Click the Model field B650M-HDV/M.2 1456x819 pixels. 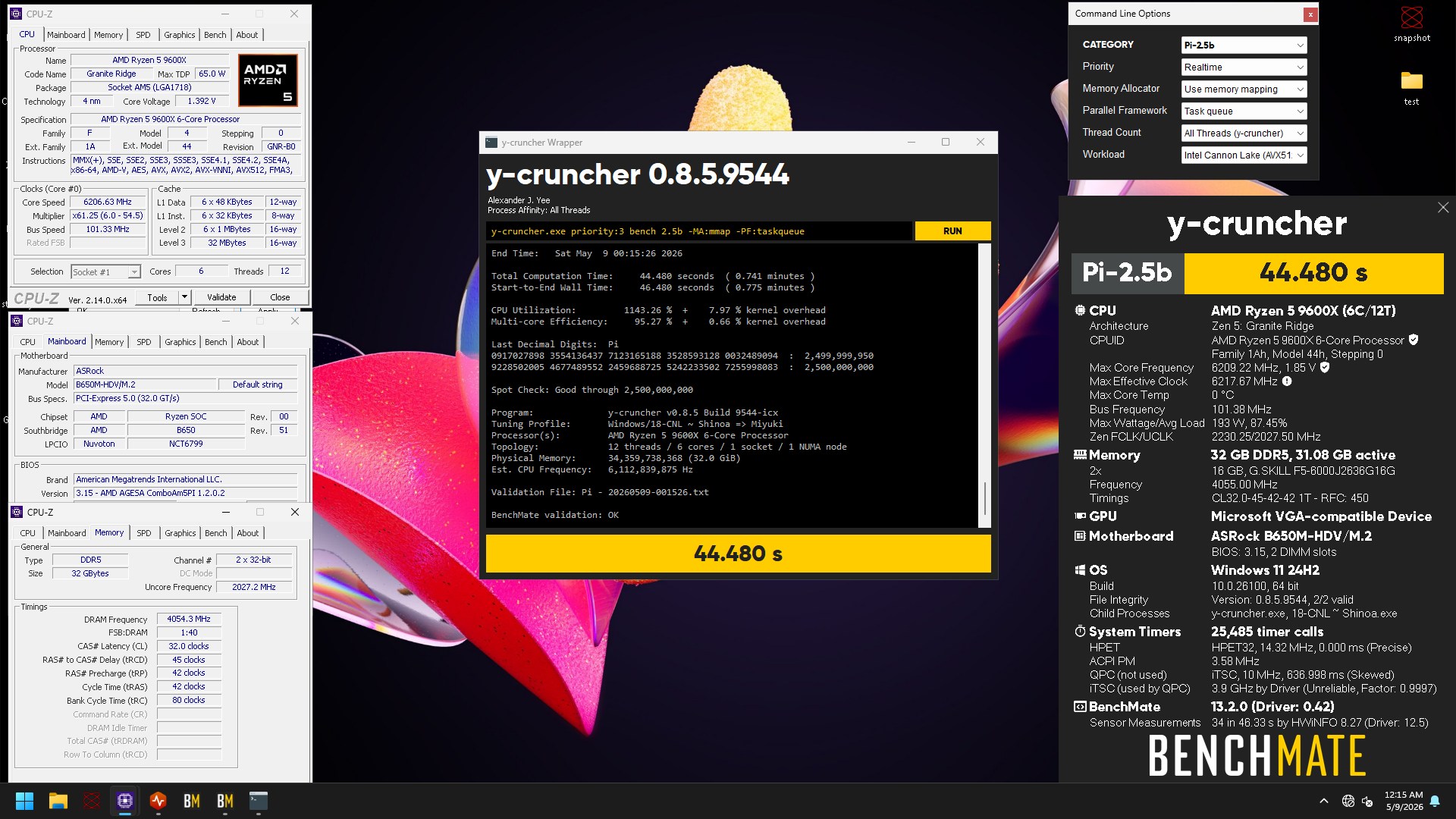point(143,385)
